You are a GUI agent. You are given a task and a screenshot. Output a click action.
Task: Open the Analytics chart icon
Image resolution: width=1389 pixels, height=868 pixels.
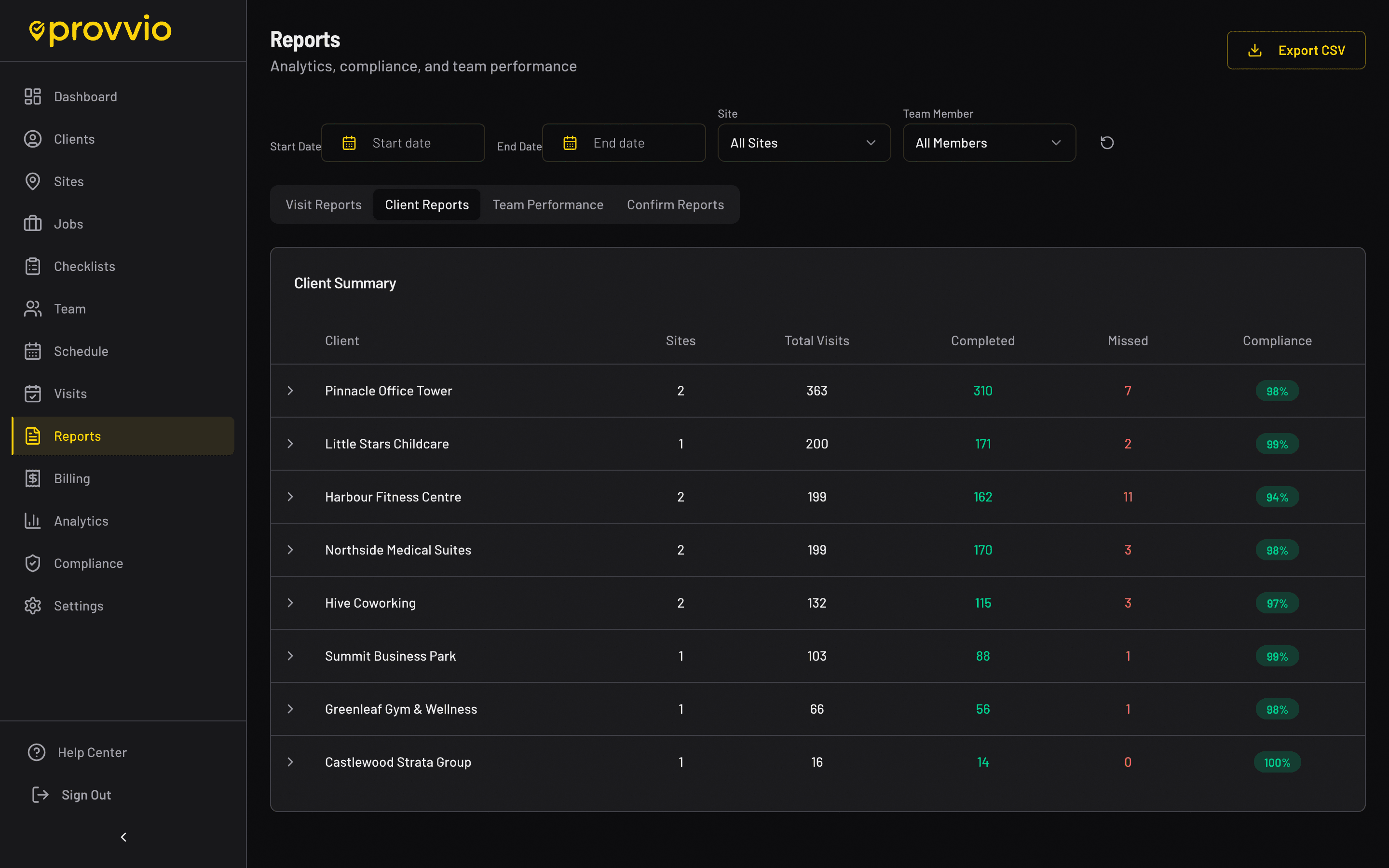33,521
